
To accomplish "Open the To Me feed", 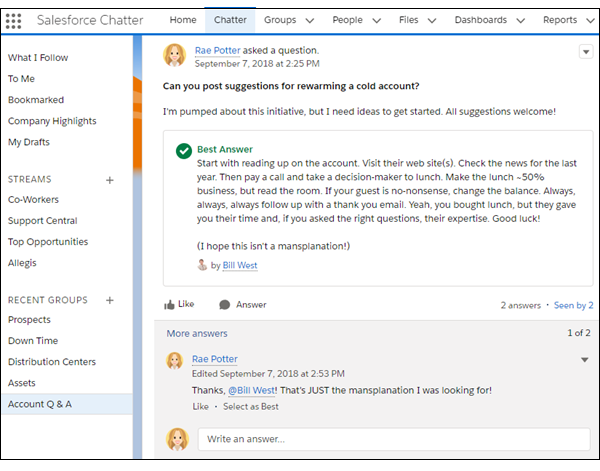I will (x=21, y=79).
